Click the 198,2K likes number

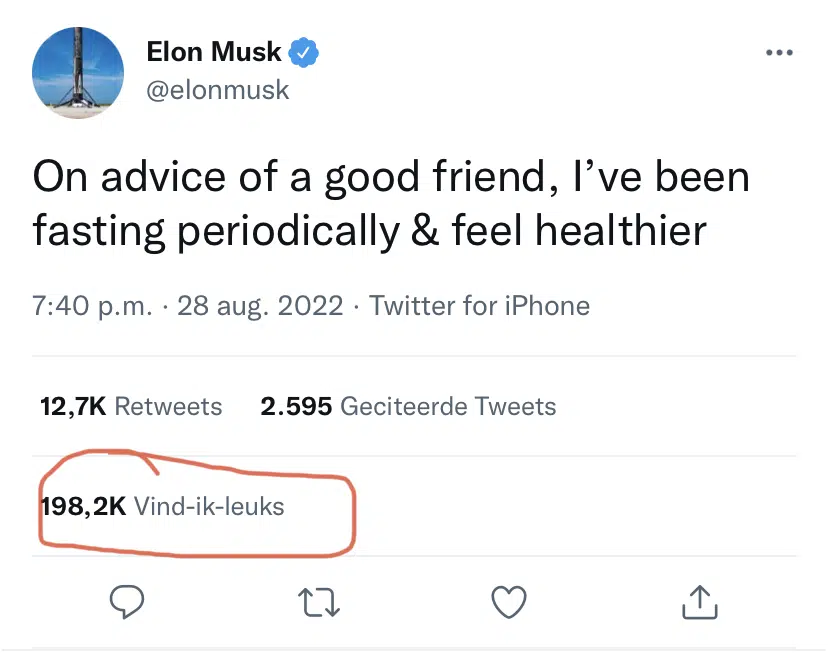[x=82, y=507]
